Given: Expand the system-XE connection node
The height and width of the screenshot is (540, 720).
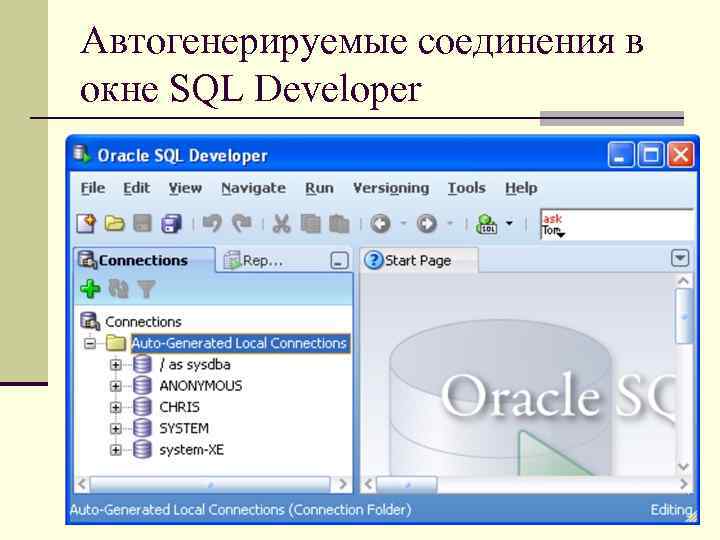Looking at the screenshot, I should click(116, 450).
